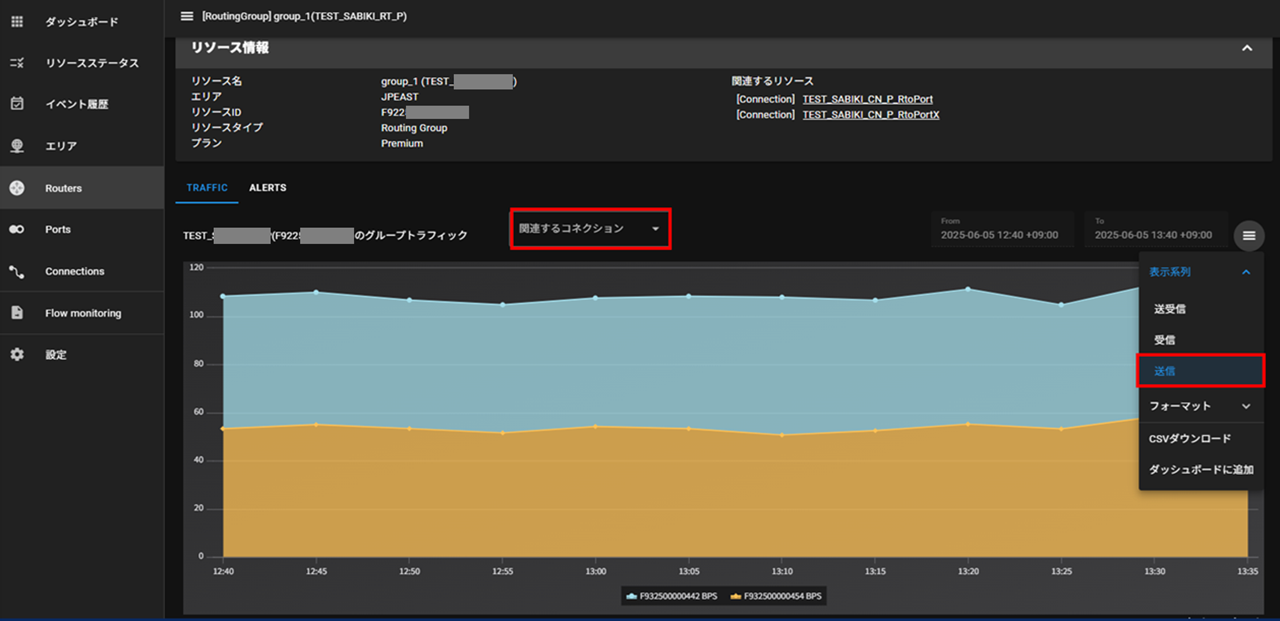The image size is (1280, 621).
Task: Open the TEST_SABIKI_CN_P_RtoPortX connection link
Action: 870,115
